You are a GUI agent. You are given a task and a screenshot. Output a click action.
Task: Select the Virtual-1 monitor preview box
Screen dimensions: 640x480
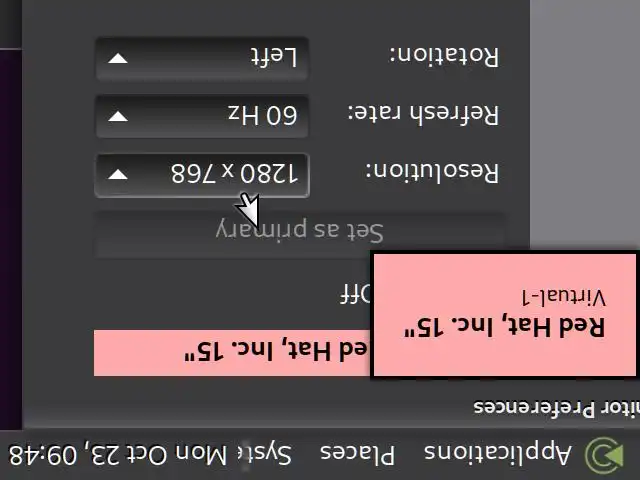(x=505, y=315)
